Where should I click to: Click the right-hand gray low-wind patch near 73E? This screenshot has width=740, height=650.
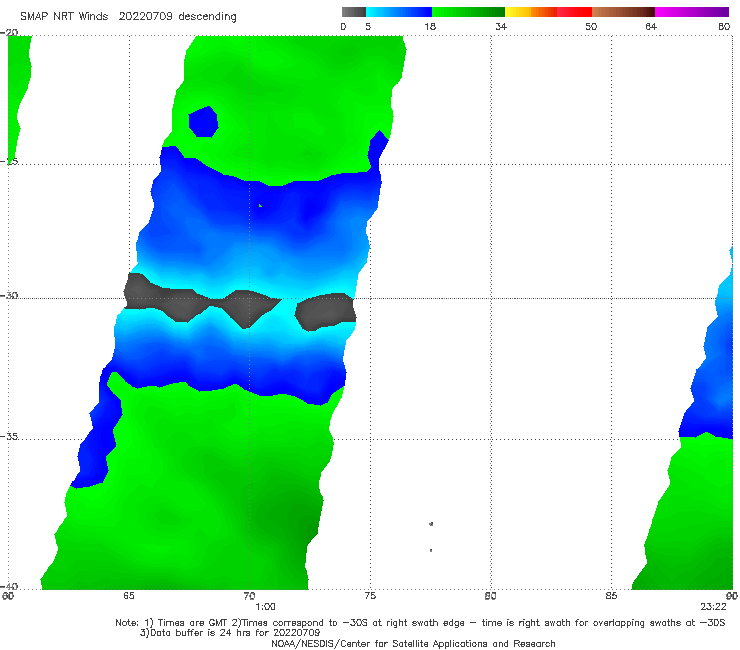point(326,312)
